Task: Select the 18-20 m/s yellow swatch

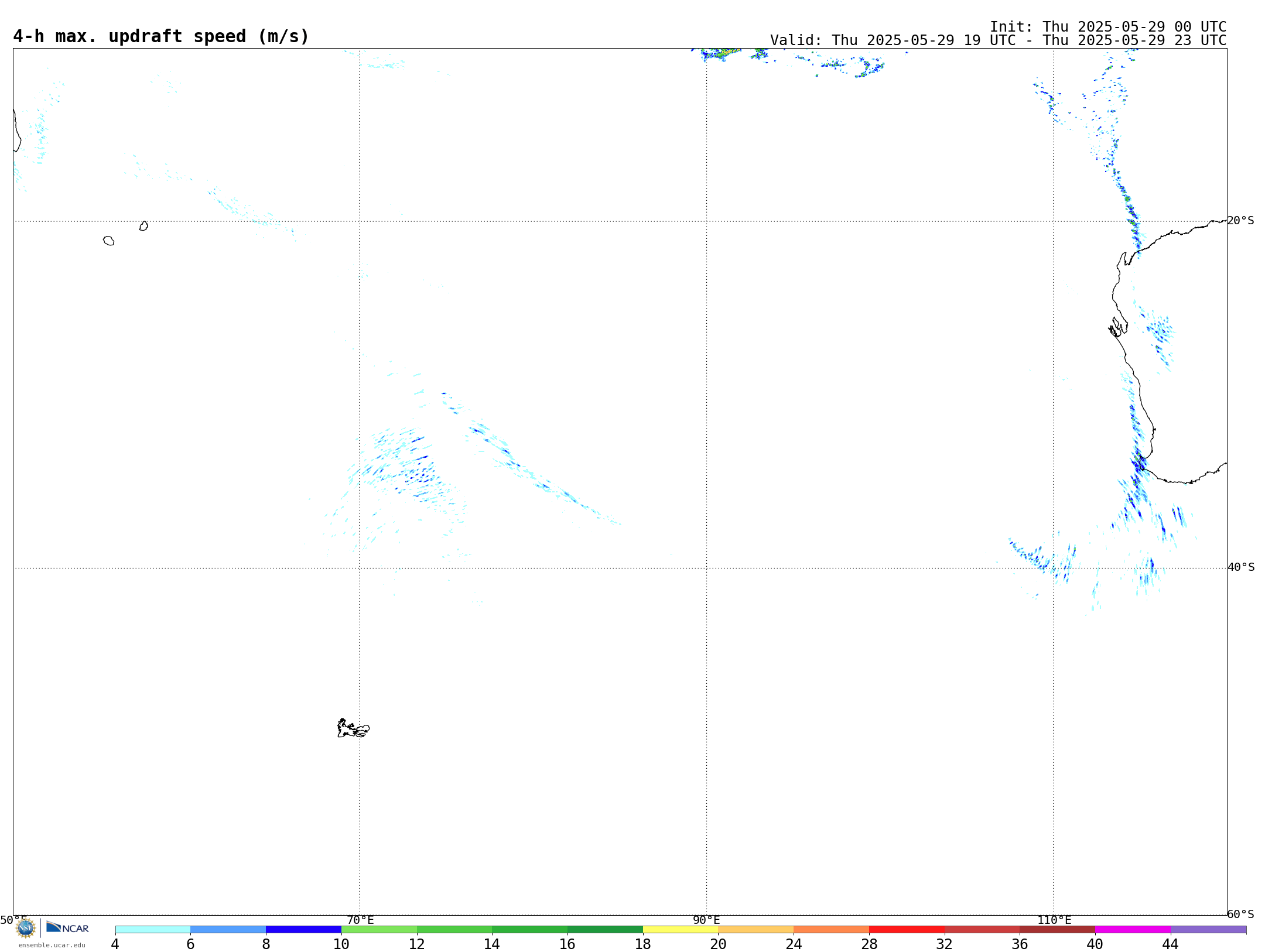Action: [x=681, y=929]
